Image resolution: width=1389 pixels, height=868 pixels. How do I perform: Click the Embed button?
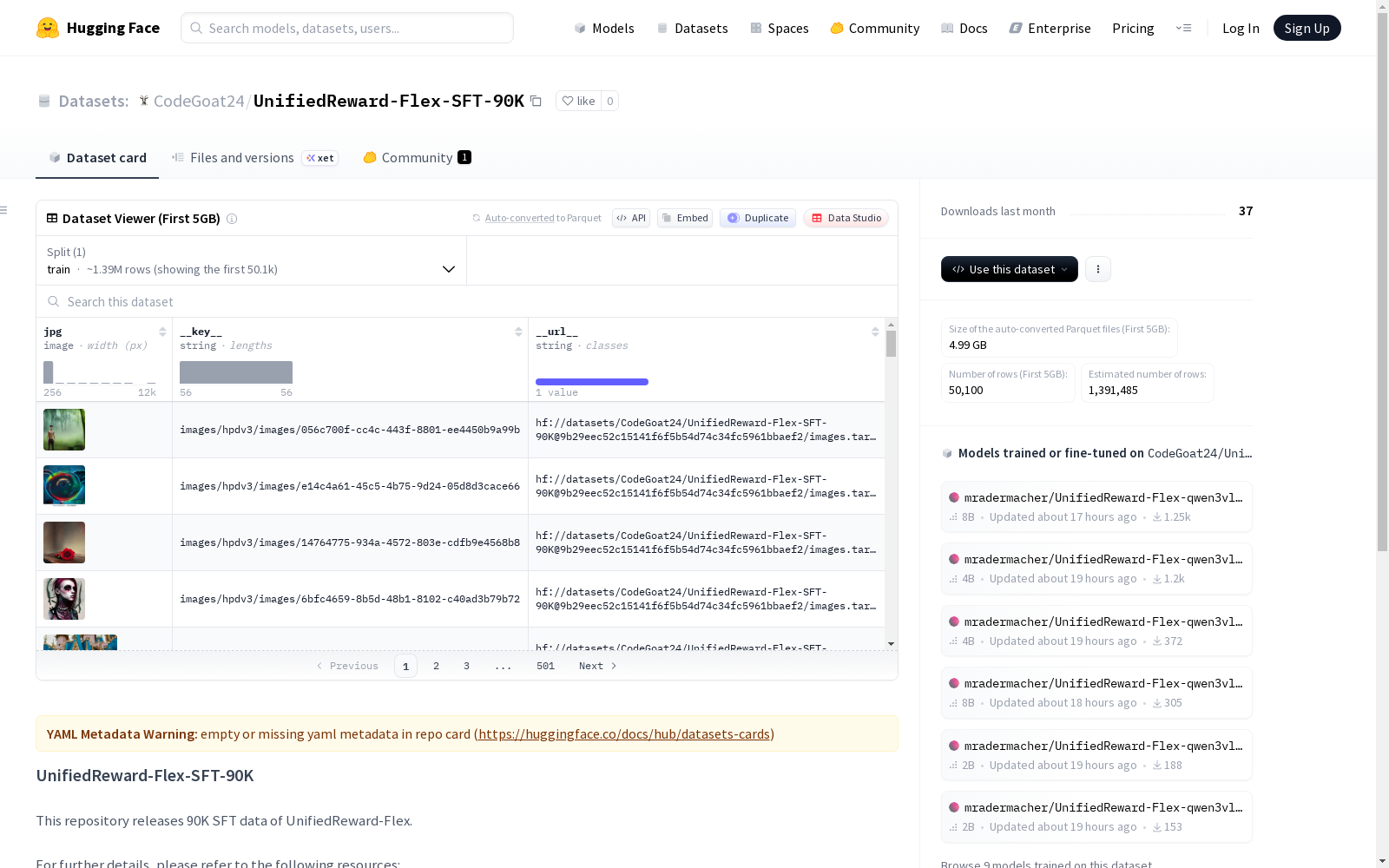685,218
